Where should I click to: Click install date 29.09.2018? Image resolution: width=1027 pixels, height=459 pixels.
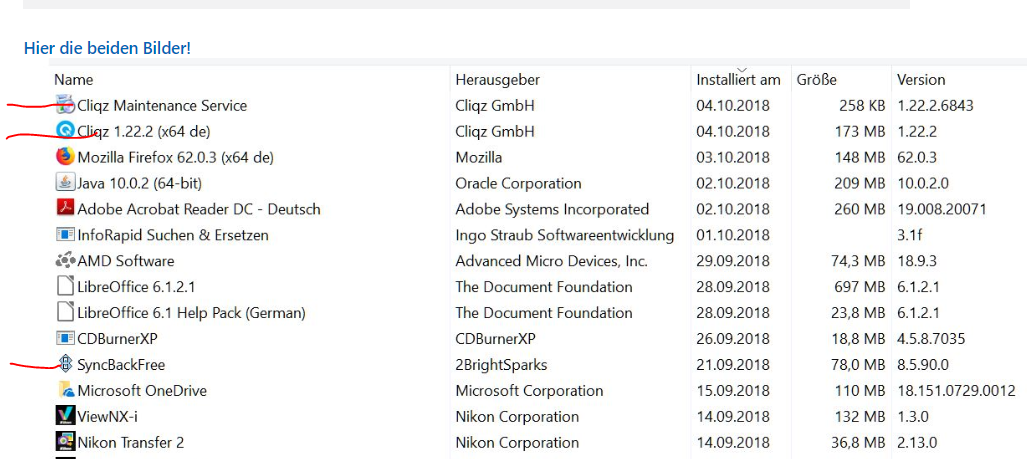tap(733, 261)
